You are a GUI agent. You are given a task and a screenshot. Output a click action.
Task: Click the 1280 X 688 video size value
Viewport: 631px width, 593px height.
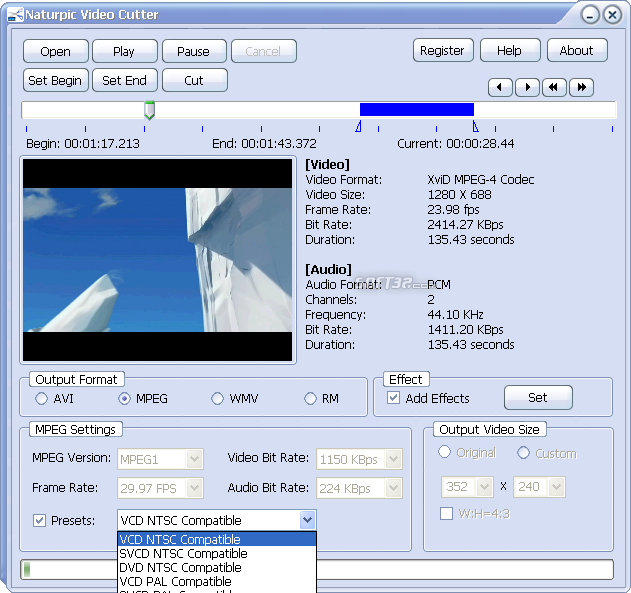point(459,195)
